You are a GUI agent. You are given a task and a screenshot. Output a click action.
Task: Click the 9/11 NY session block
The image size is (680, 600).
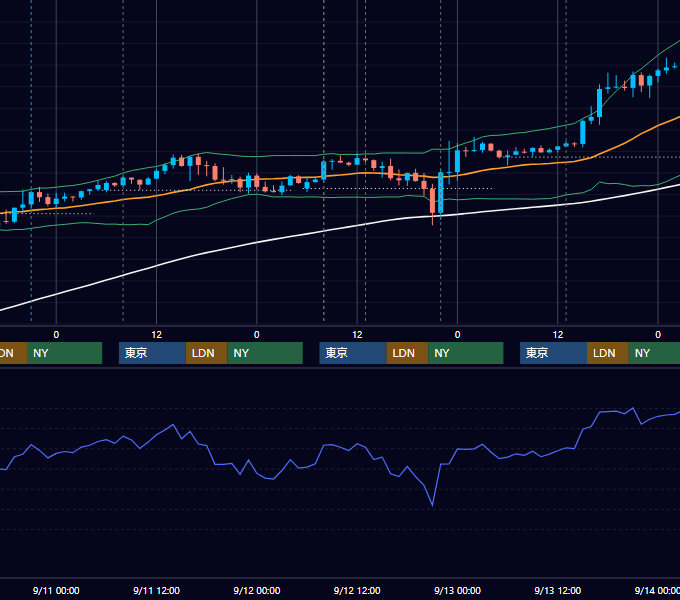[265, 353]
